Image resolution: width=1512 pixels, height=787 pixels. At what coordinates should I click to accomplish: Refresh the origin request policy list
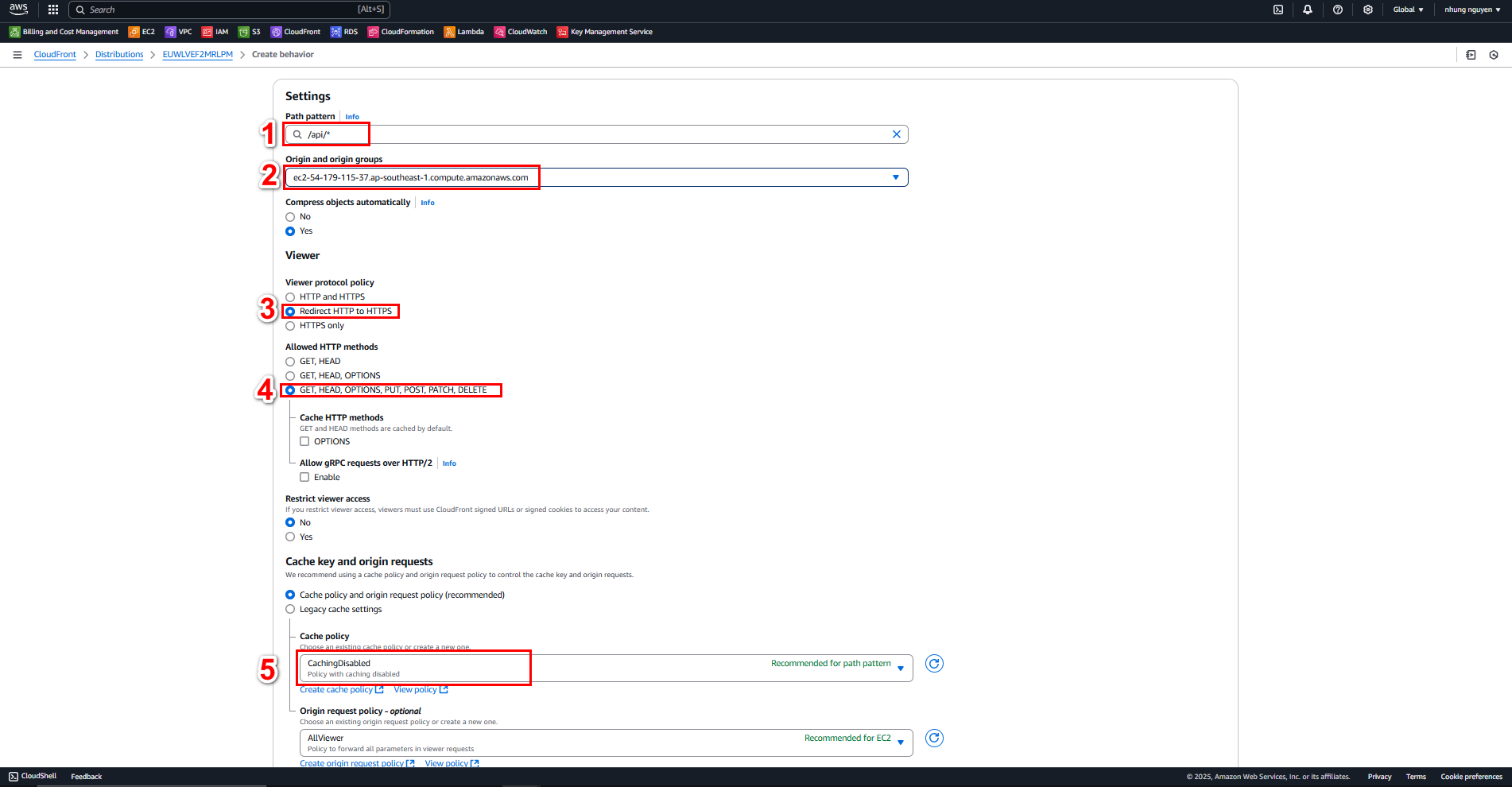tap(935, 739)
